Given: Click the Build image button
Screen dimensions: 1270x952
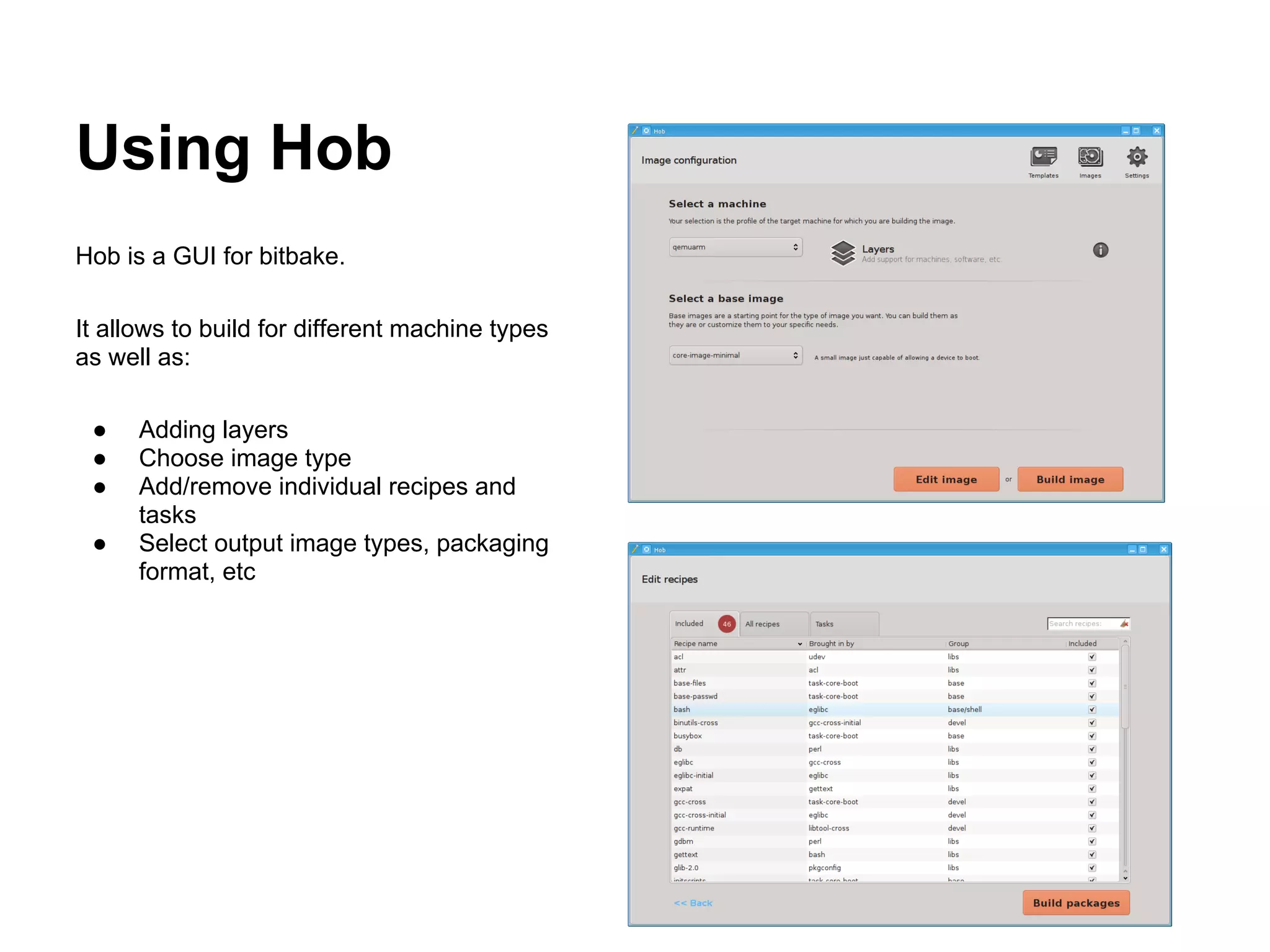Looking at the screenshot, I should pyautogui.click(x=1070, y=479).
